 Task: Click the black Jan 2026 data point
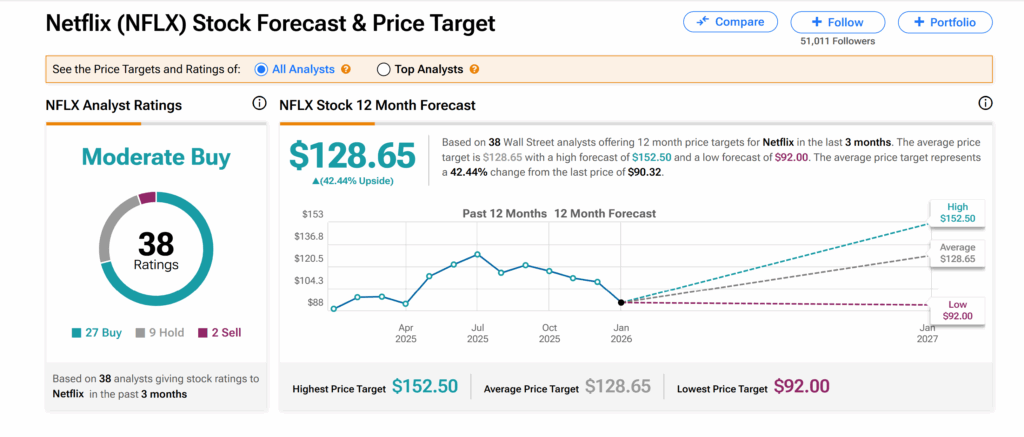point(621,302)
